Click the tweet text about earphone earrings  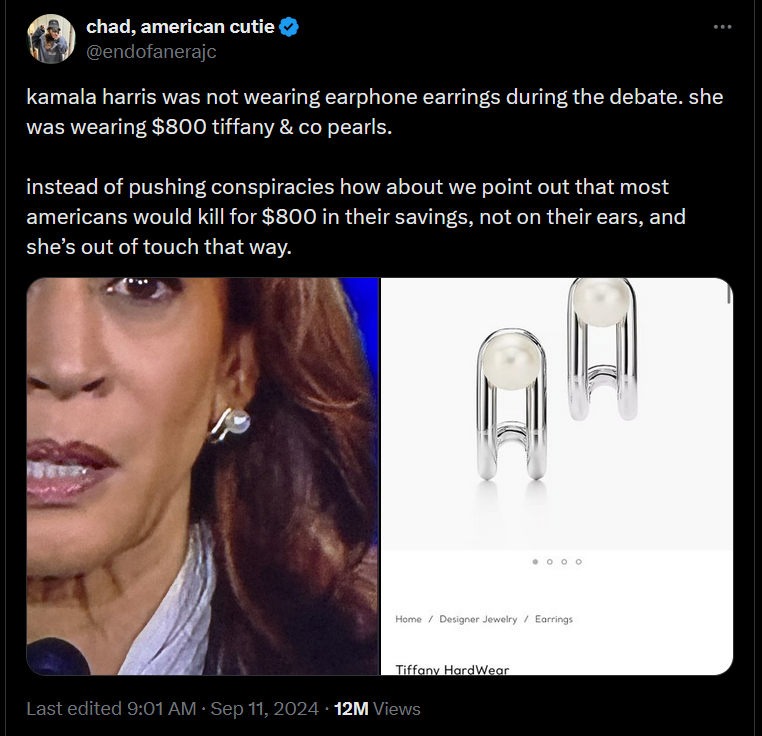(x=374, y=115)
